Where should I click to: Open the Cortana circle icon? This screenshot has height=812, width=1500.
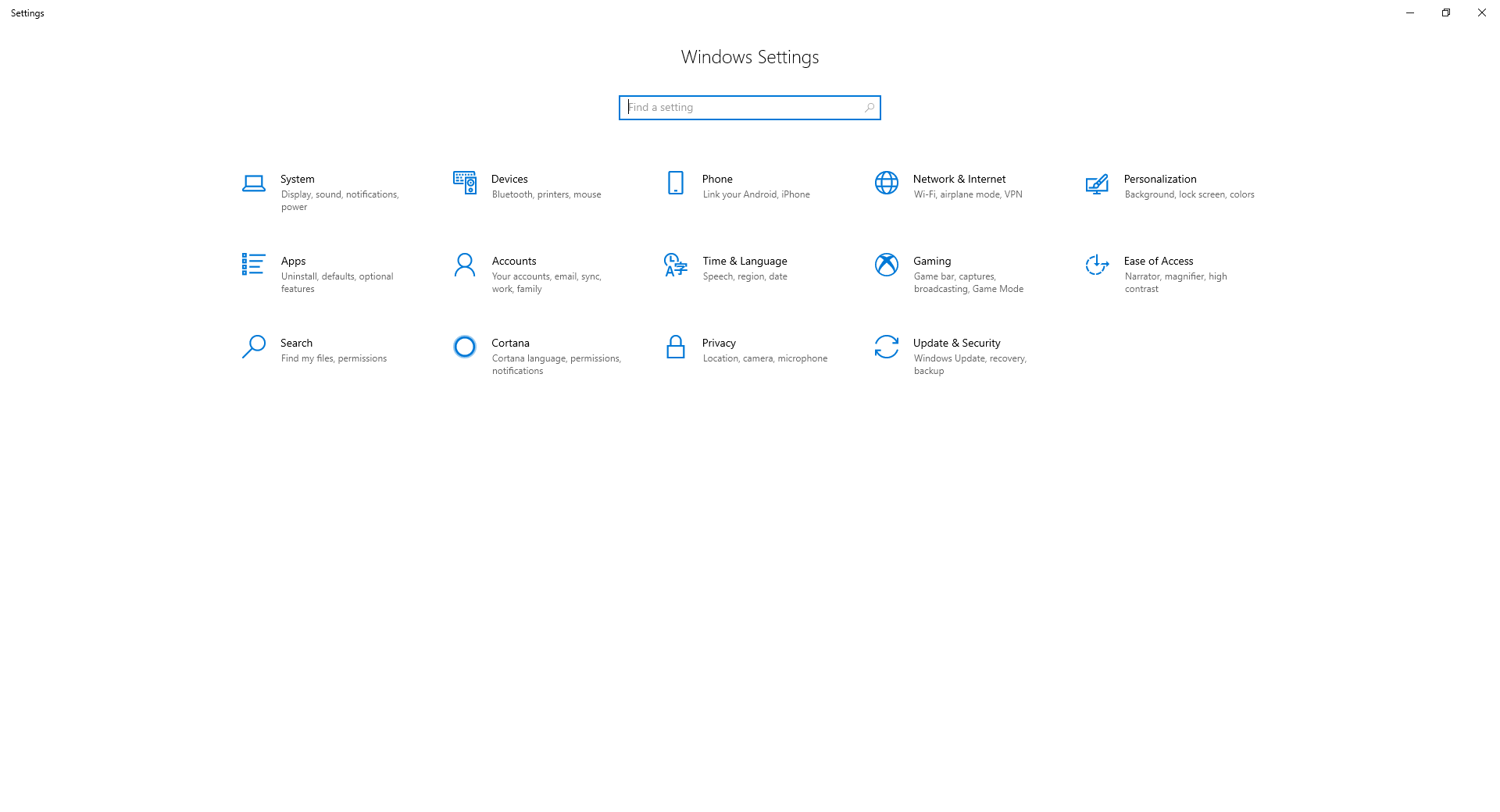pos(465,347)
